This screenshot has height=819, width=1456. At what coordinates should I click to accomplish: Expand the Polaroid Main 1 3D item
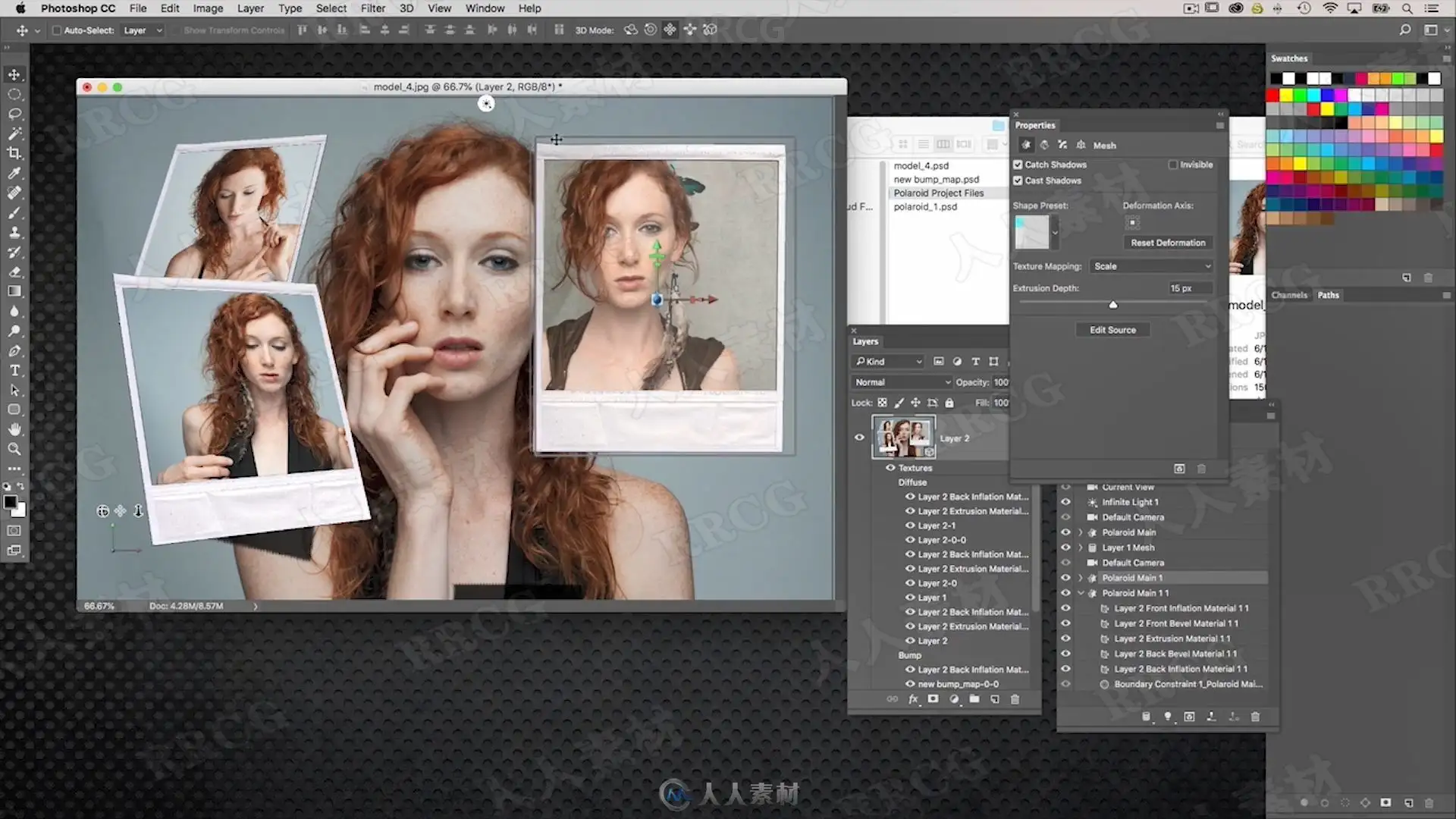pyautogui.click(x=1081, y=578)
